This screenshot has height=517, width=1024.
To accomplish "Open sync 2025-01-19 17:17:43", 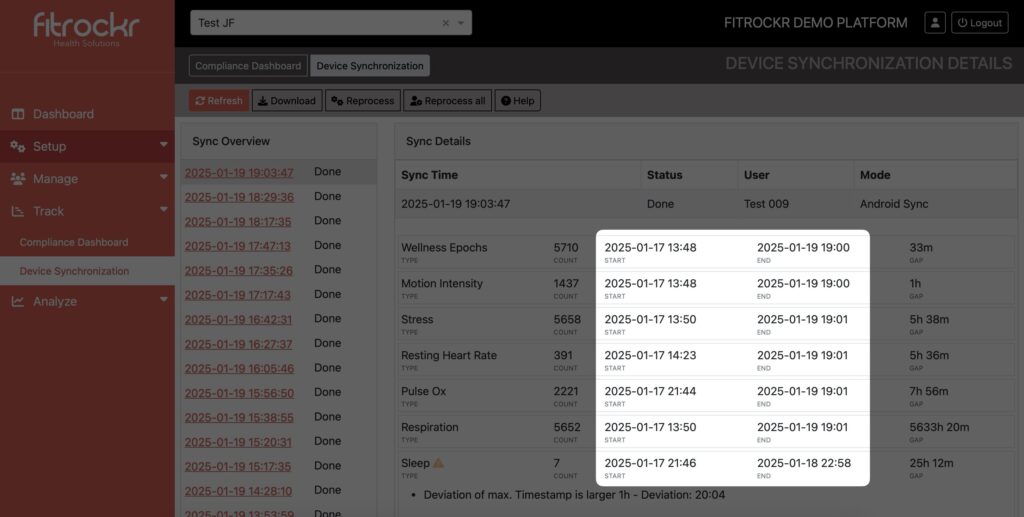I will coord(238,295).
